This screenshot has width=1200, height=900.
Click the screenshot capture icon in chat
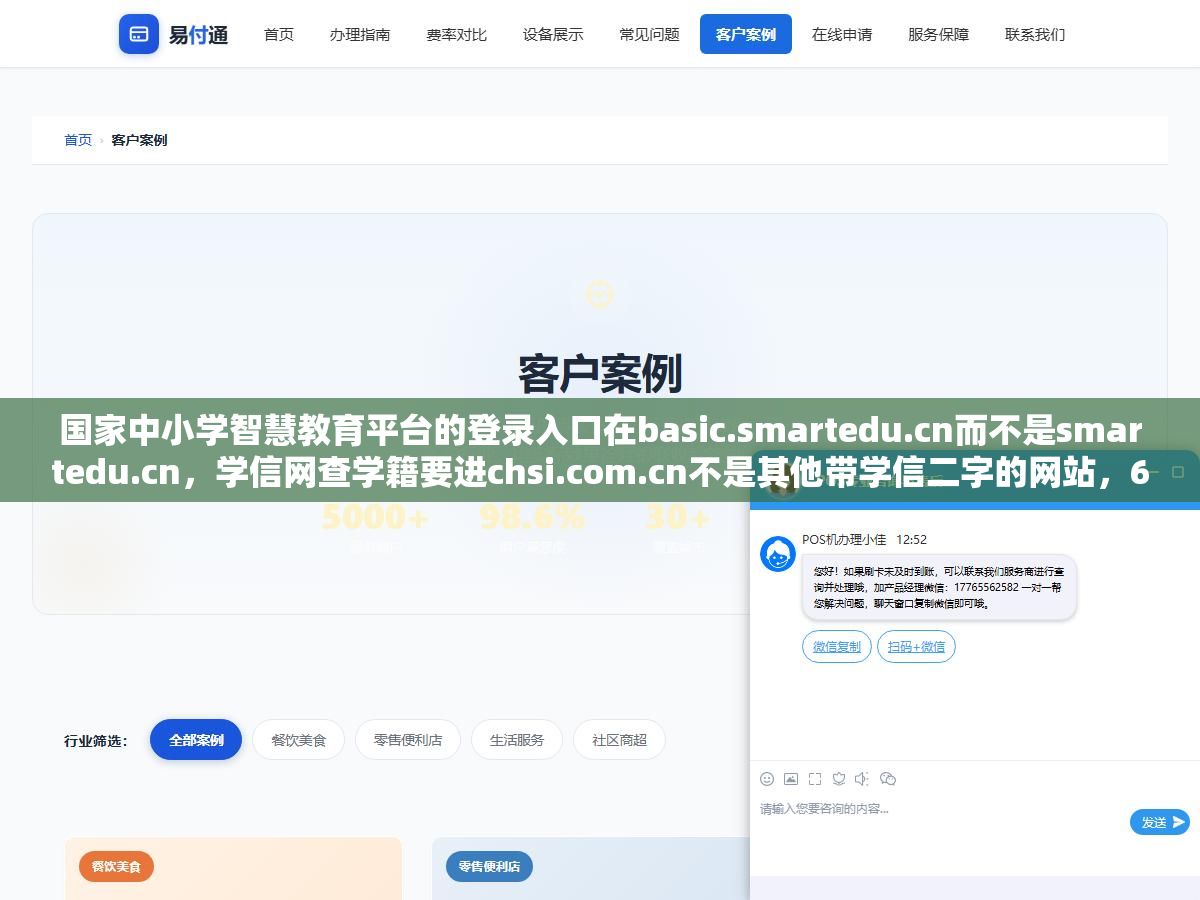point(815,779)
